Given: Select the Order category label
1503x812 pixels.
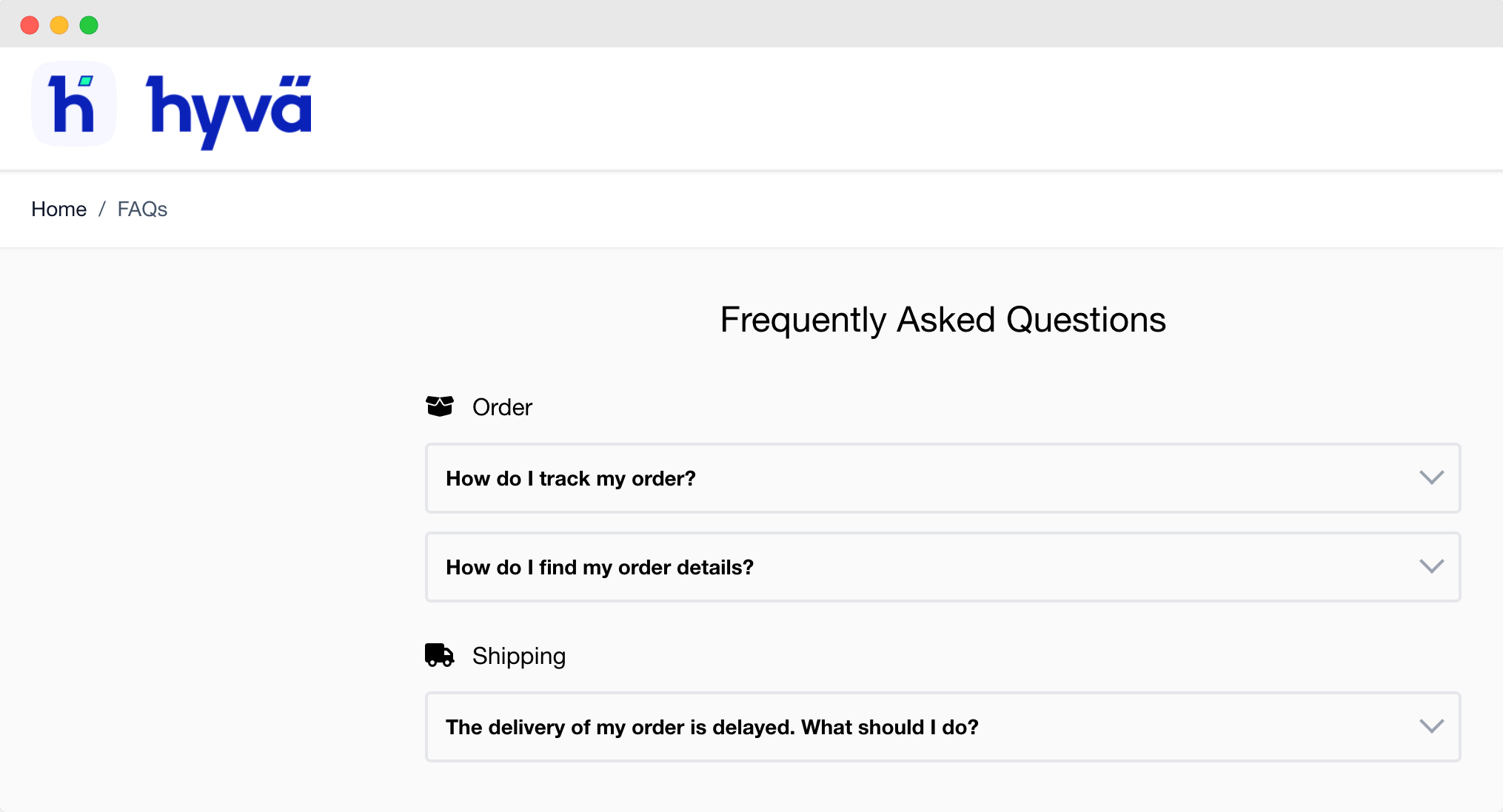Looking at the screenshot, I should click(x=502, y=407).
